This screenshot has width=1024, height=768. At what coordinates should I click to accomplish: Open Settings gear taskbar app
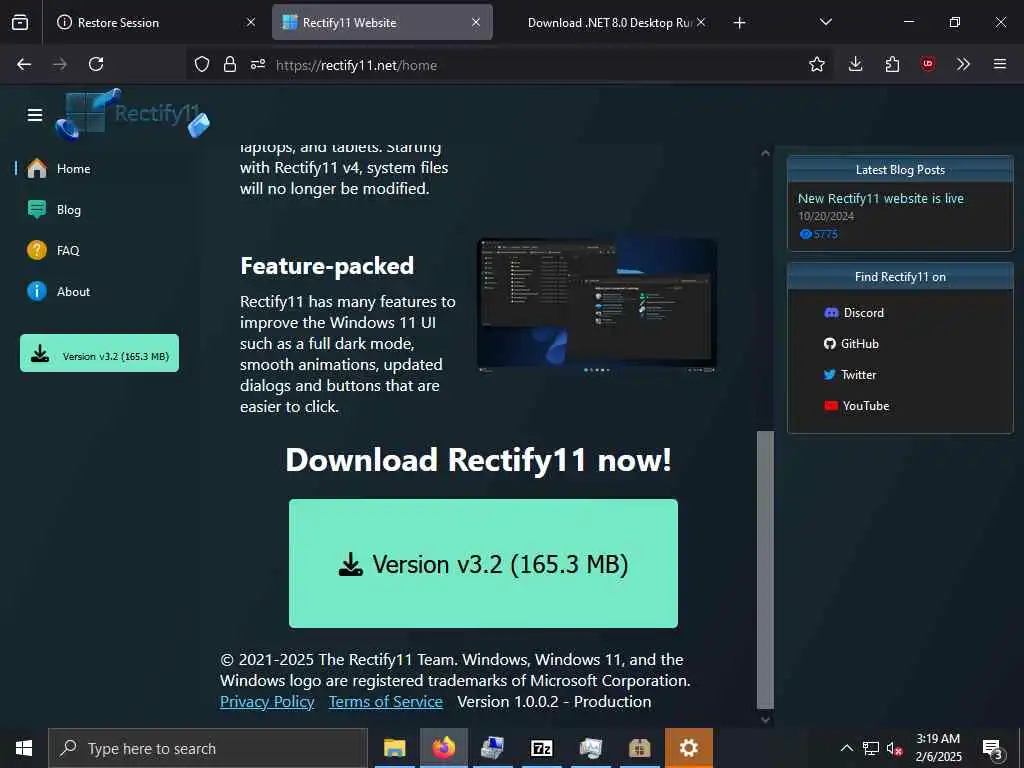pyautogui.click(x=689, y=748)
